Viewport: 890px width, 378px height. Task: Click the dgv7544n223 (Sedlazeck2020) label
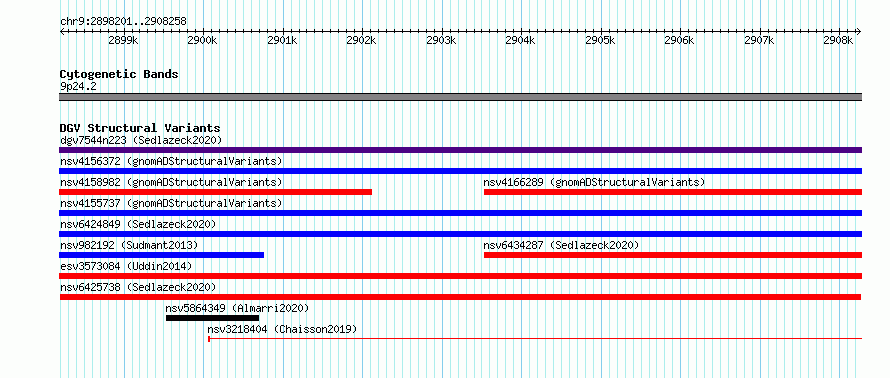[141, 140]
